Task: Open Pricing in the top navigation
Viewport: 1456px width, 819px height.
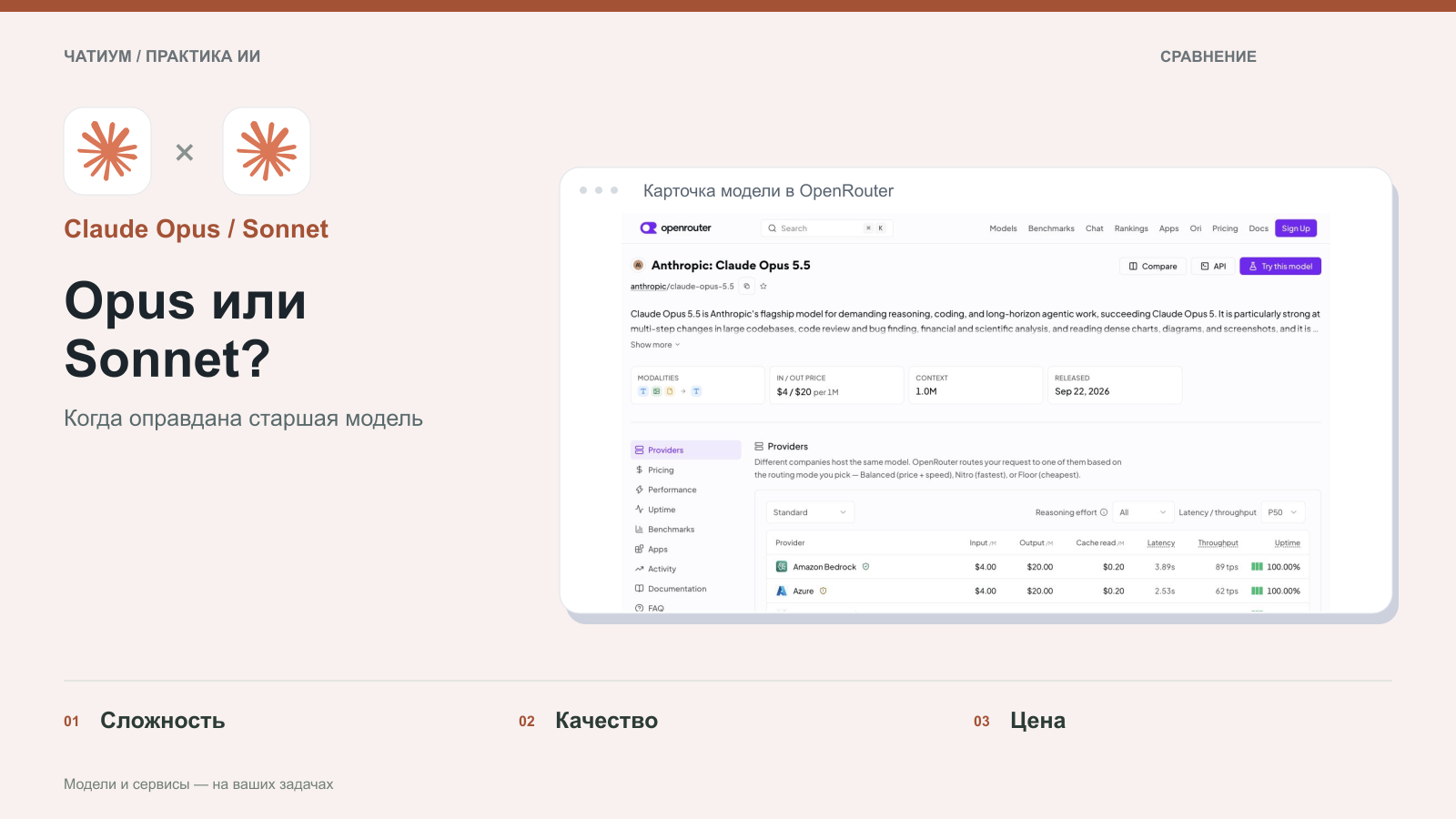Action: pos(1225,228)
